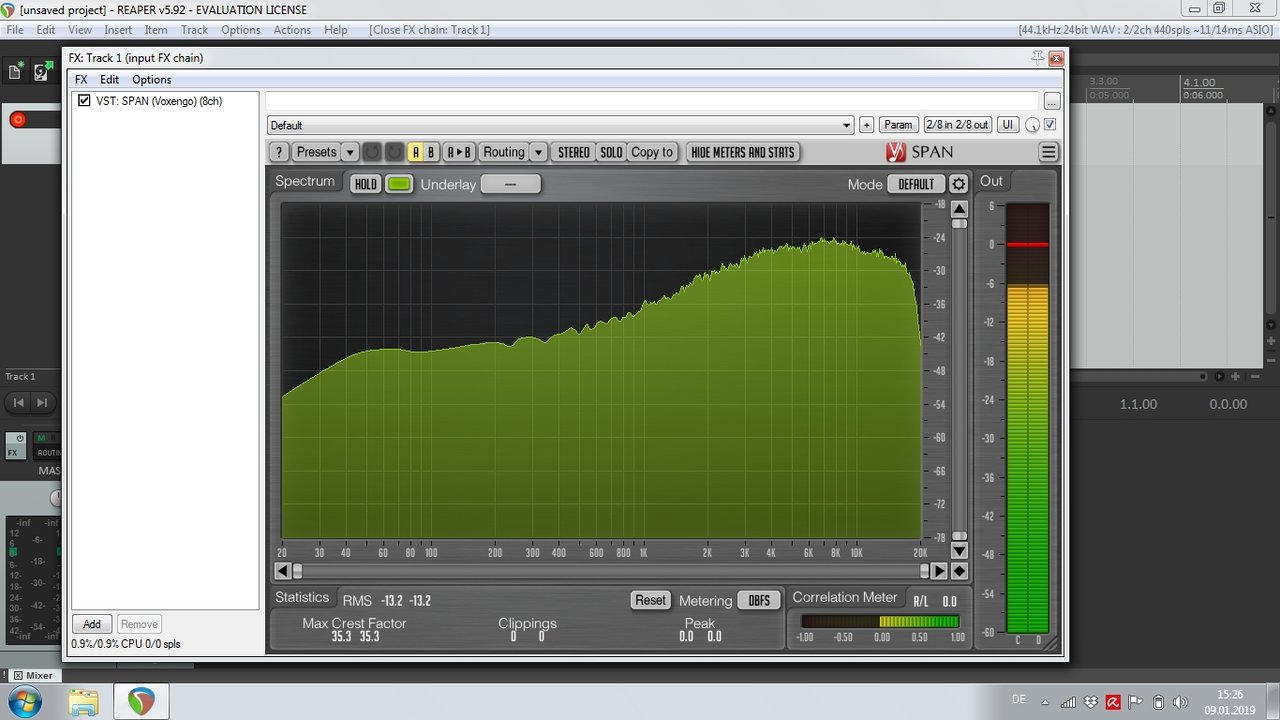The width and height of the screenshot is (1280, 720).
Task: Toggle DBFS metering mode button
Action: (x=759, y=600)
